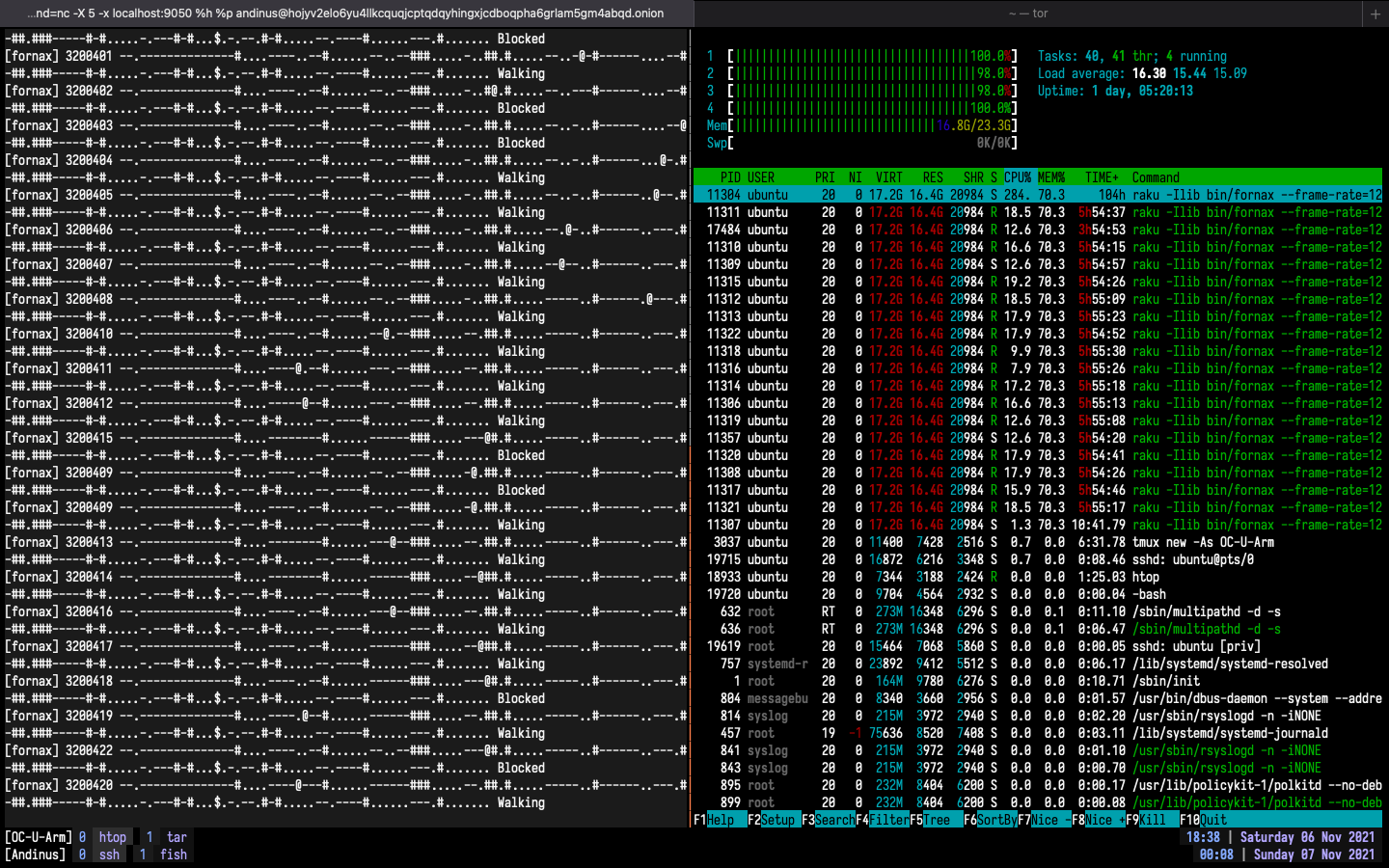Click Sunday 07 Nov 2021 status date
Viewport: 1389px width, 868px height.
[x=1314, y=854]
